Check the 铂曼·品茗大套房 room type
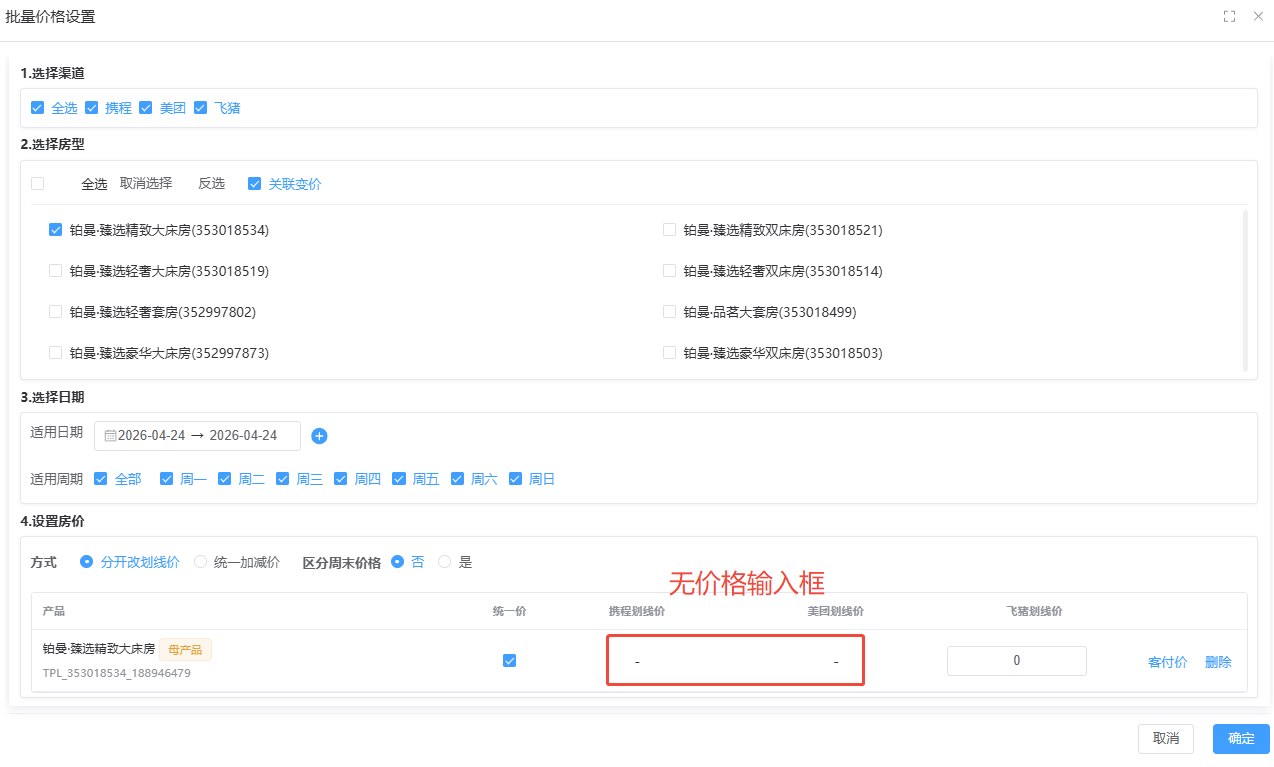This screenshot has height=767, width=1274. pyautogui.click(x=669, y=311)
